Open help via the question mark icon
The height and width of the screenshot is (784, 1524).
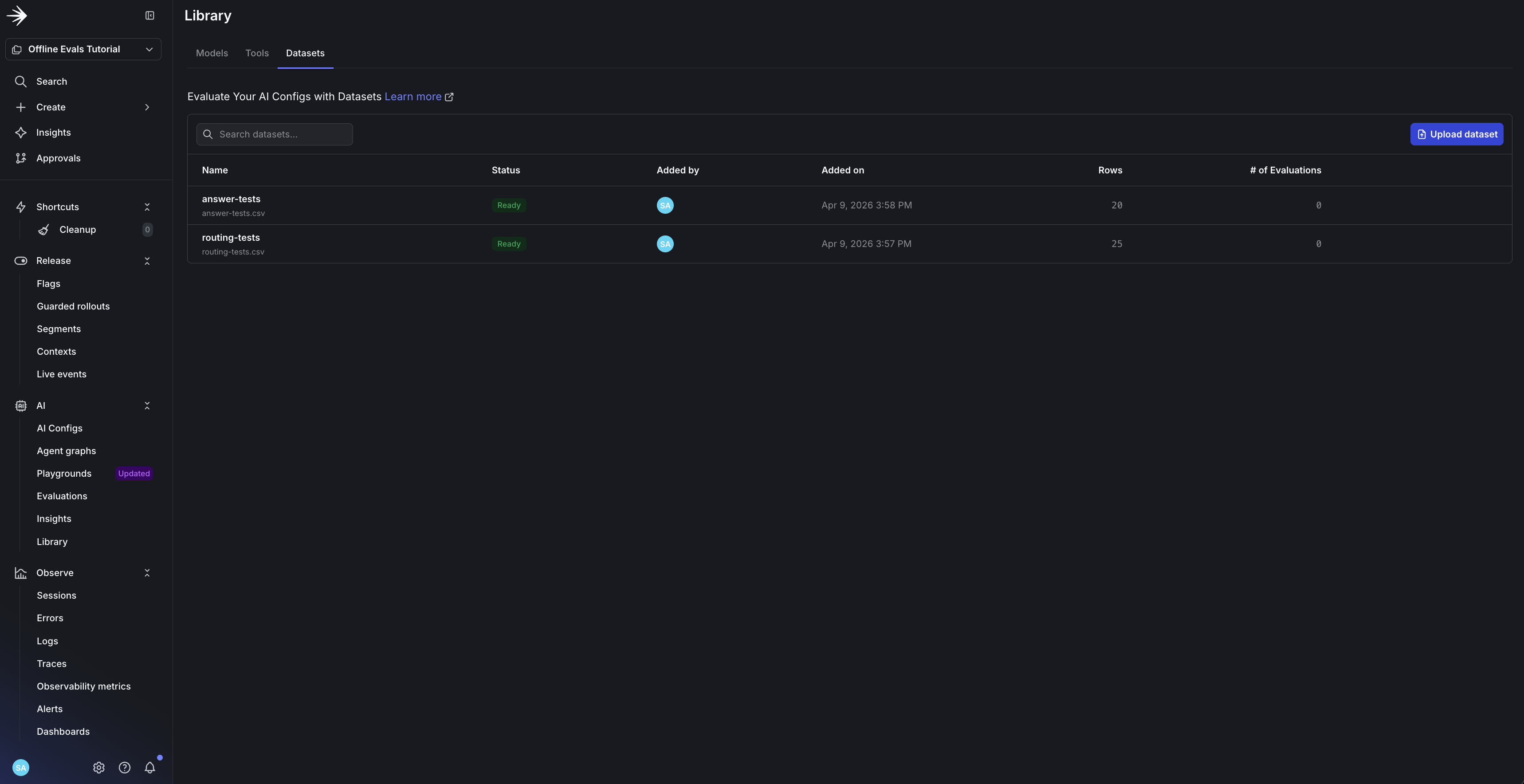124,767
